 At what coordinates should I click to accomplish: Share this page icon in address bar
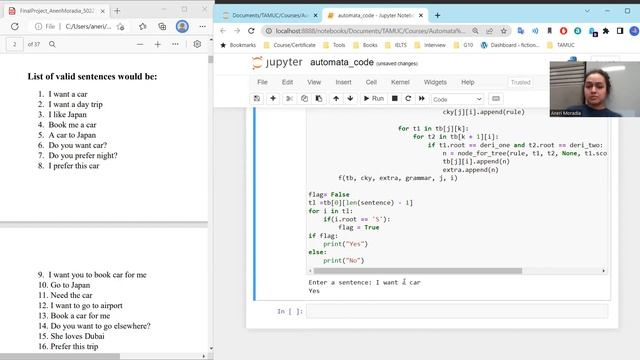[x=489, y=31]
